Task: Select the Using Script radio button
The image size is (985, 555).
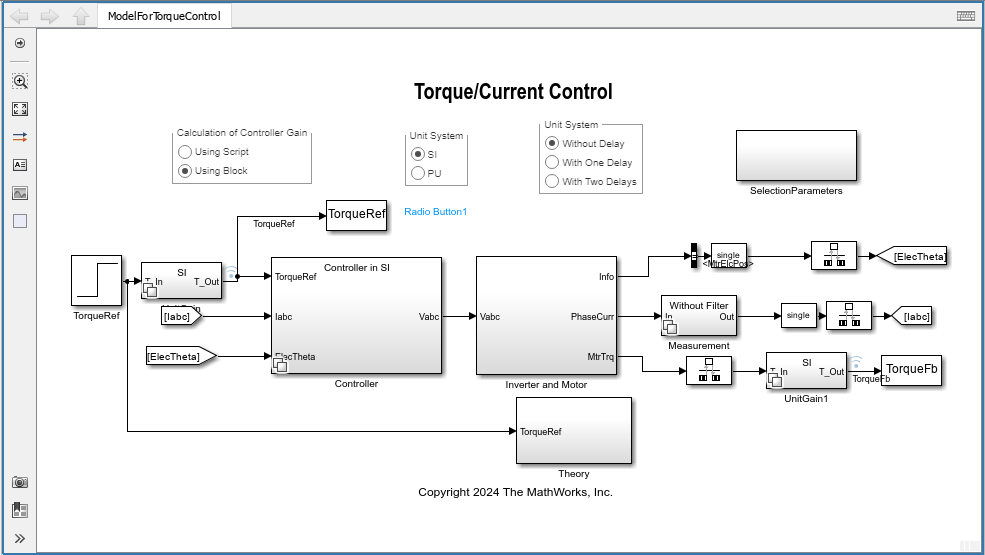Action: click(x=185, y=152)
